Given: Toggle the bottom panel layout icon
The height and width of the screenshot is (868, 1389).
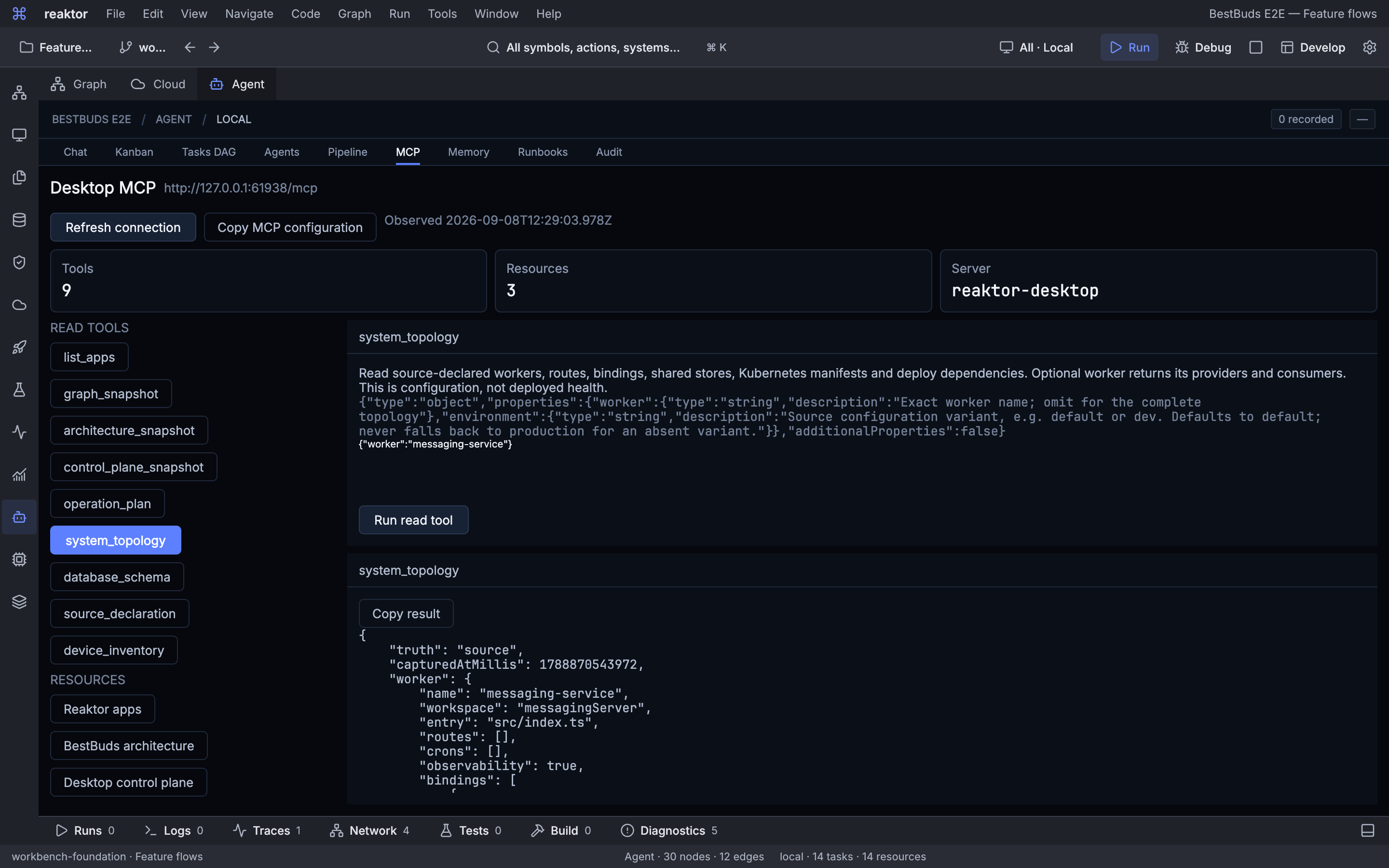Looking at the screenshot, I should 1368,831.
